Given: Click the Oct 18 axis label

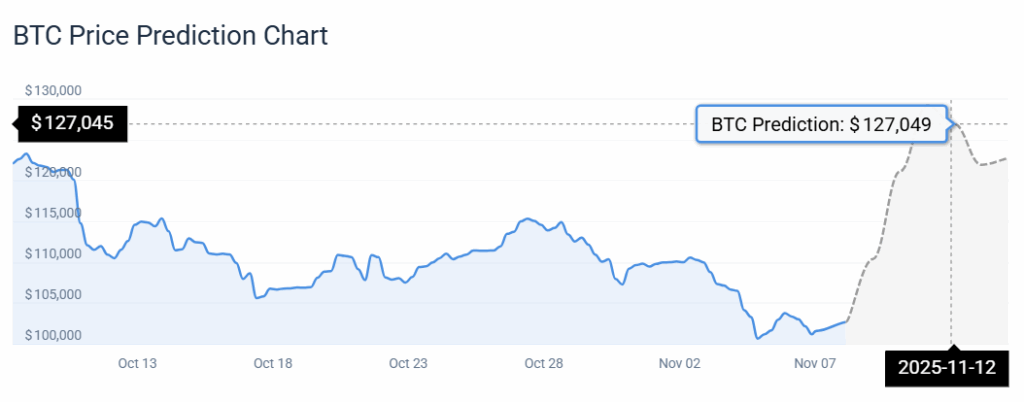Looking at the screenshot, I should 272,363.
